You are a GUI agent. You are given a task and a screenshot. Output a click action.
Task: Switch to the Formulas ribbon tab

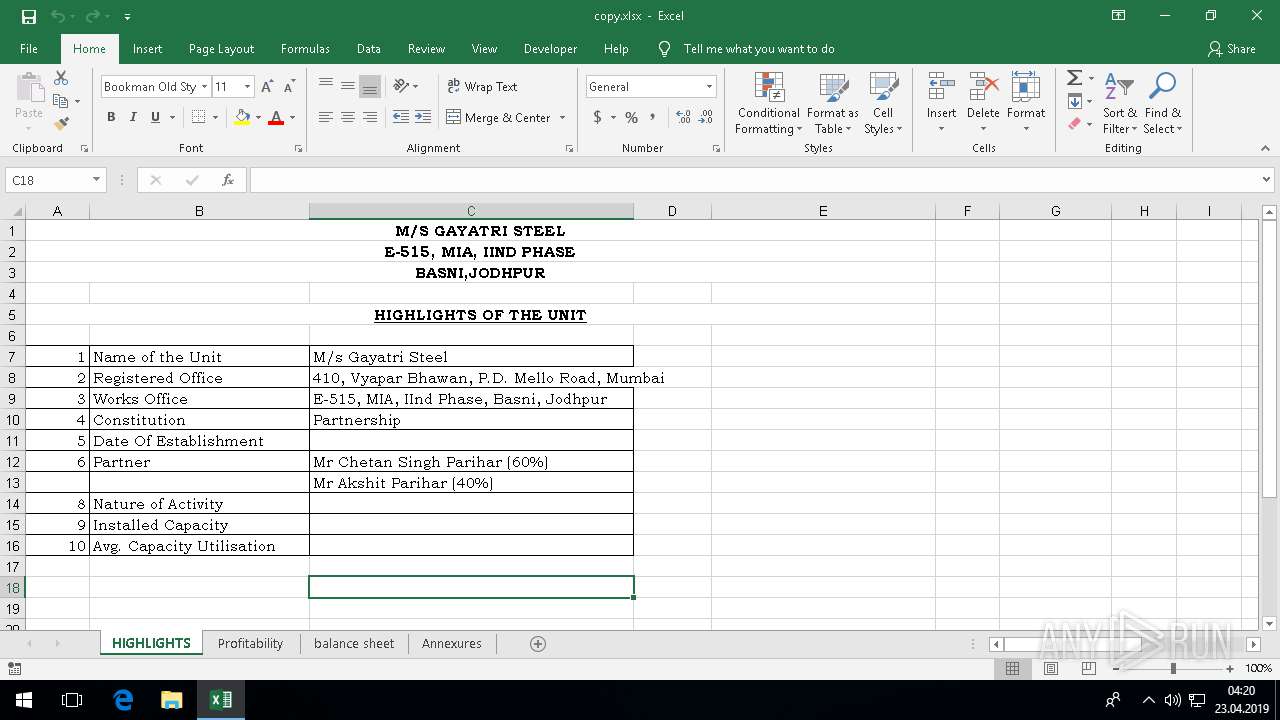tap(305, 49)
